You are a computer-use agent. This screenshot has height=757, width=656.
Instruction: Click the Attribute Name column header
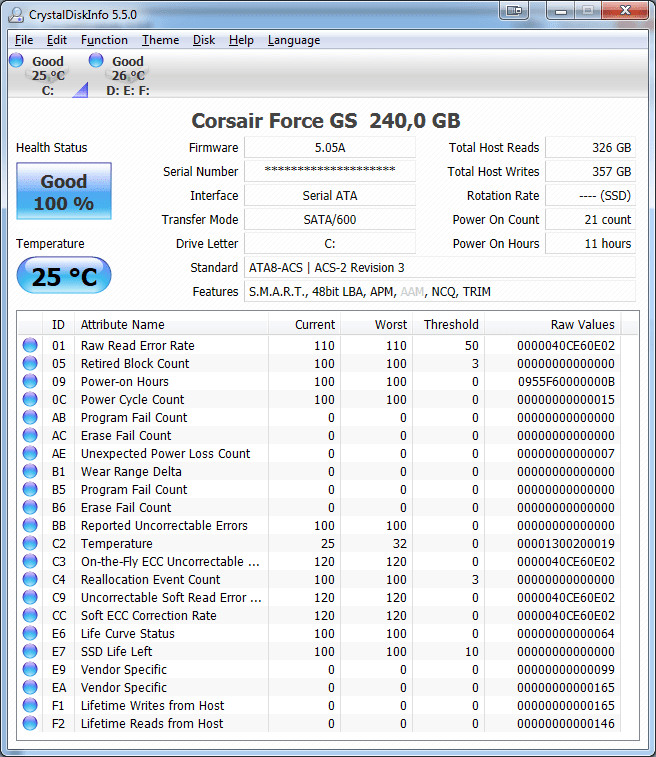(171, 324)
